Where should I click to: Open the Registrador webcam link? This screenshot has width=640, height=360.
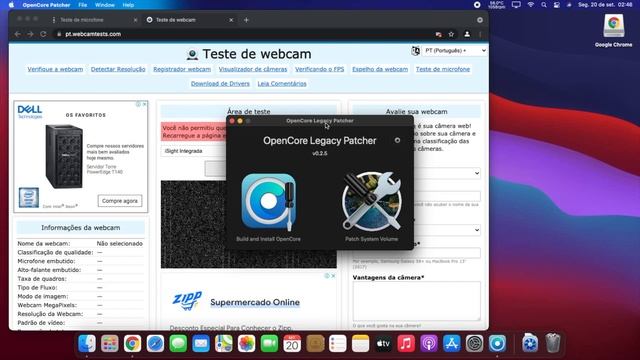click(x=182, y=69)
